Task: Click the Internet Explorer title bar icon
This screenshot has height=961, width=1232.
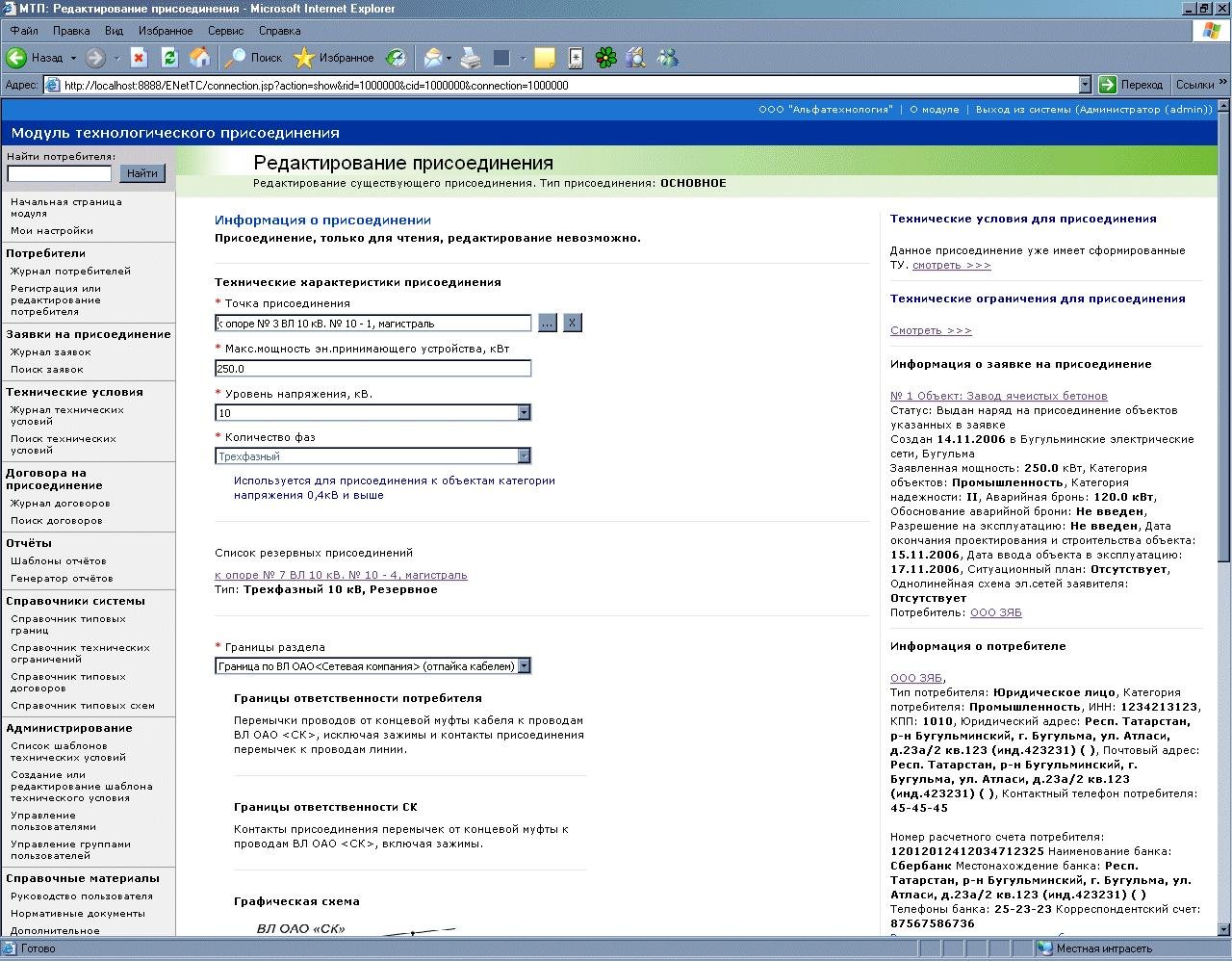Action: coord(10,9)
